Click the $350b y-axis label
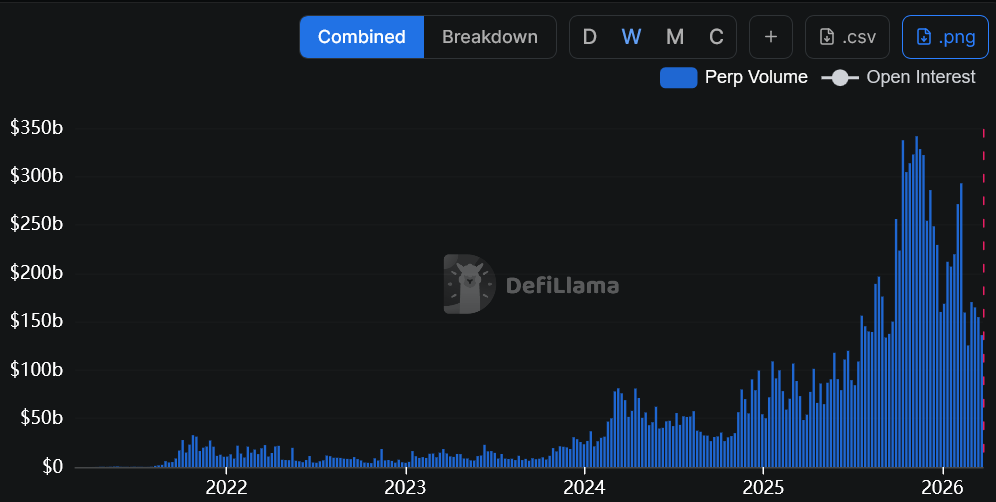Screen dimensions: 996x502 click(37, 128)
